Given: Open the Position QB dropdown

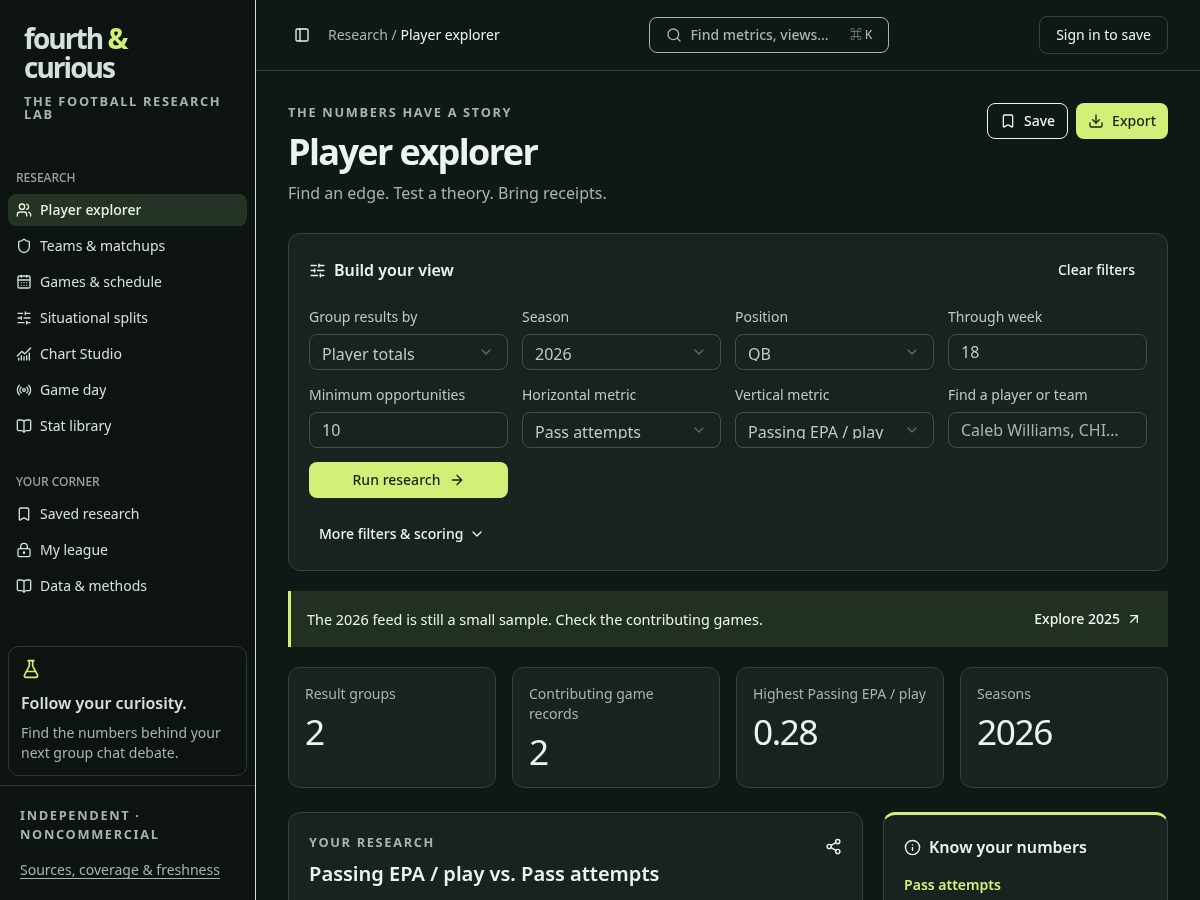Looking at the screenshot, I should [834, 352].
